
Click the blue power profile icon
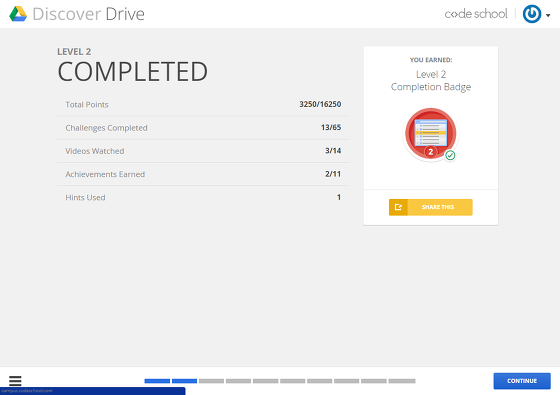(532, 14)
